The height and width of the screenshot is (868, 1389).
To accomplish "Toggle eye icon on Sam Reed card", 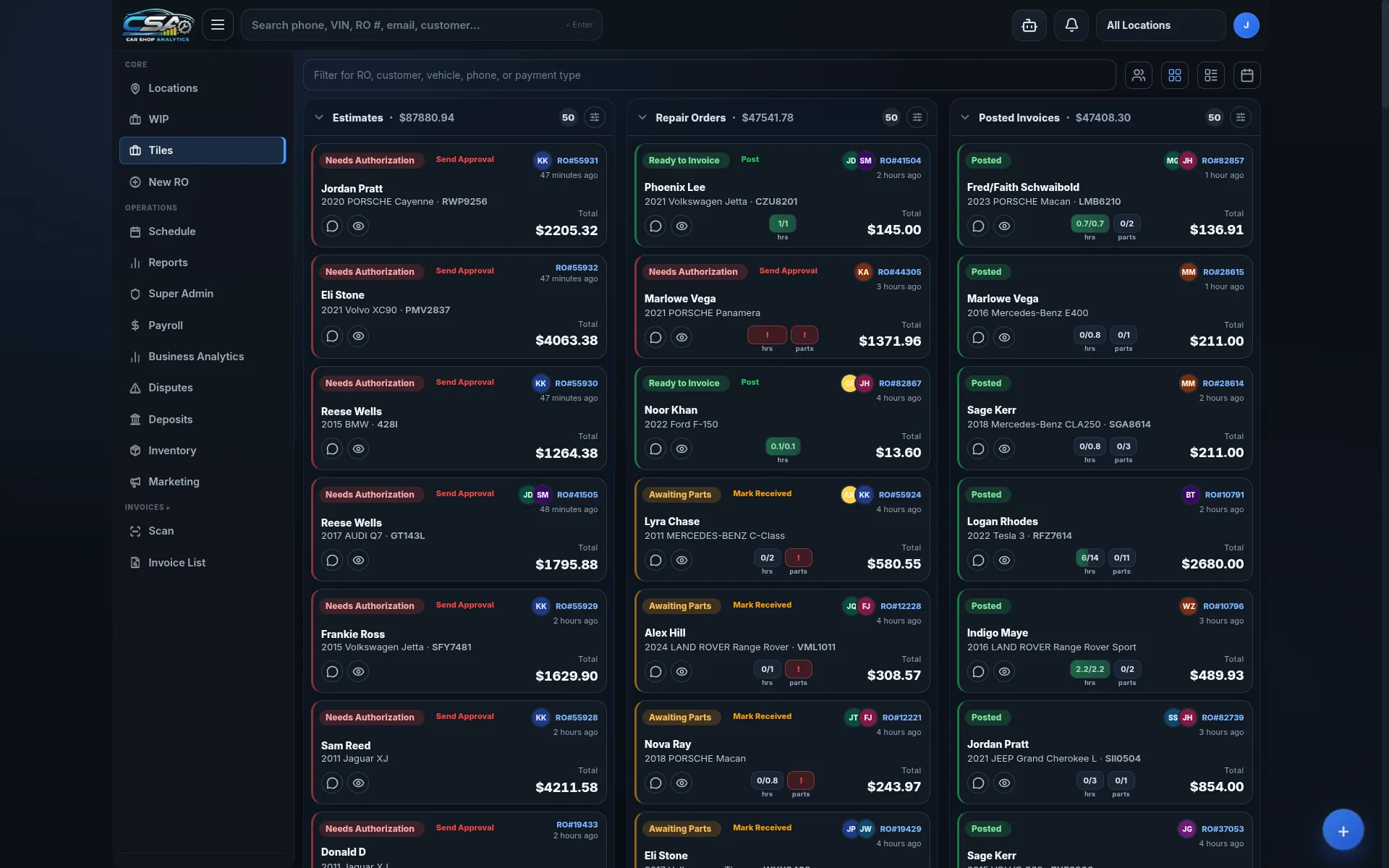I will pyautogui.click(x=358, y=783).
